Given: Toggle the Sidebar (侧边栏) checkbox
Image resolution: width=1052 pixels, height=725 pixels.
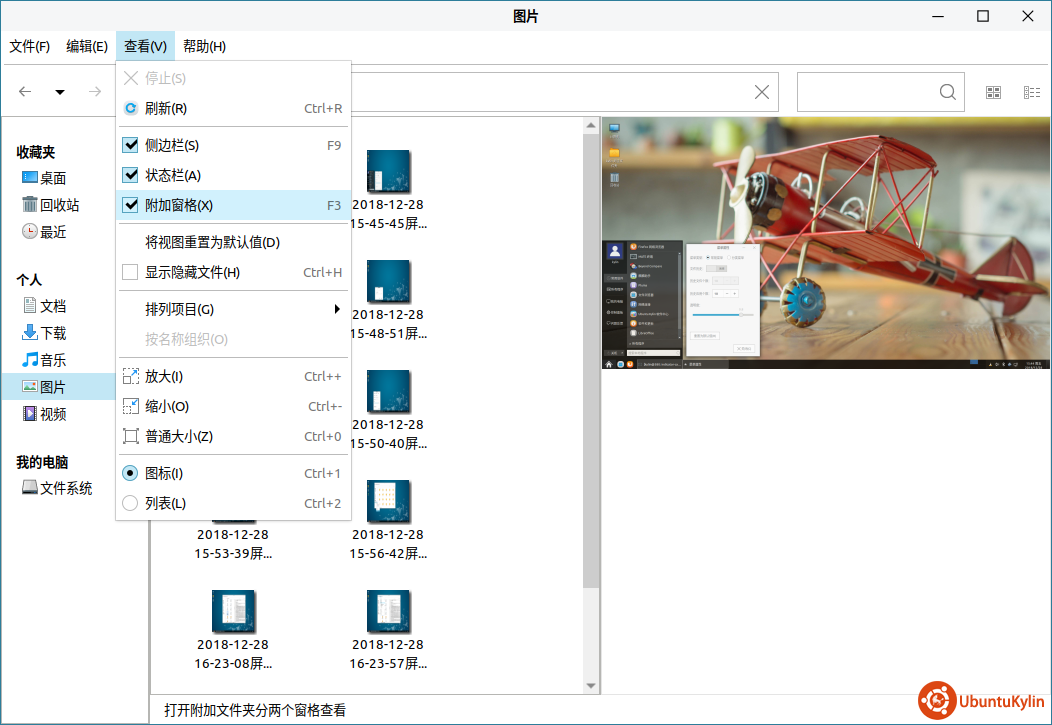Looking at the screenshot, I should pos(130,145).
